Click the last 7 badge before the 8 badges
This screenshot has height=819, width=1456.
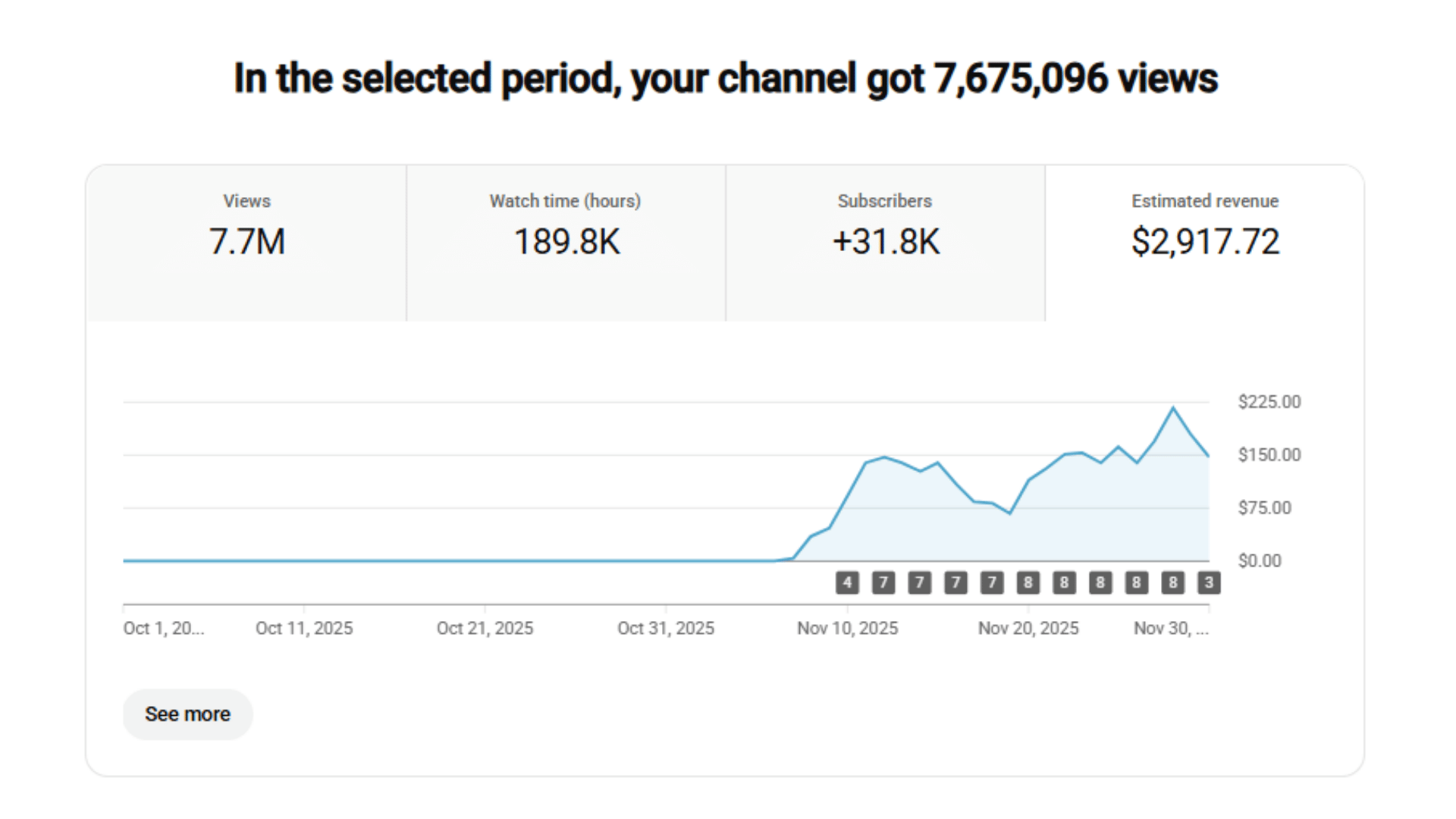click(991, 582)
